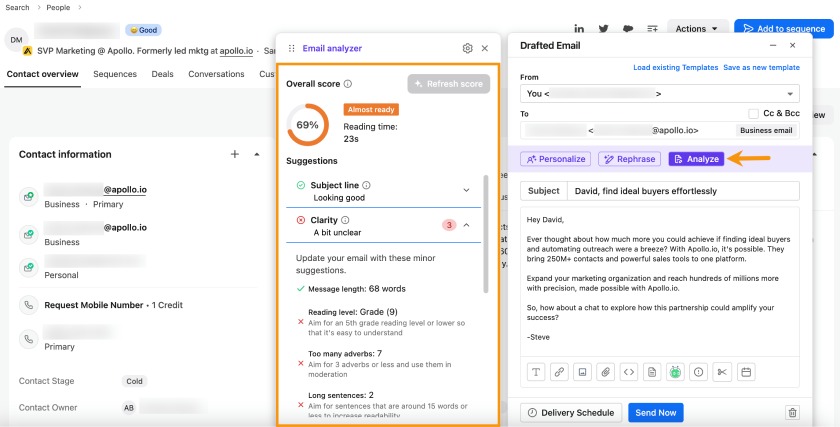The width and height of the screenshot is (840, 427).
Task: Click the Salesforce cloud icon
Action: (x=628, y=29)
